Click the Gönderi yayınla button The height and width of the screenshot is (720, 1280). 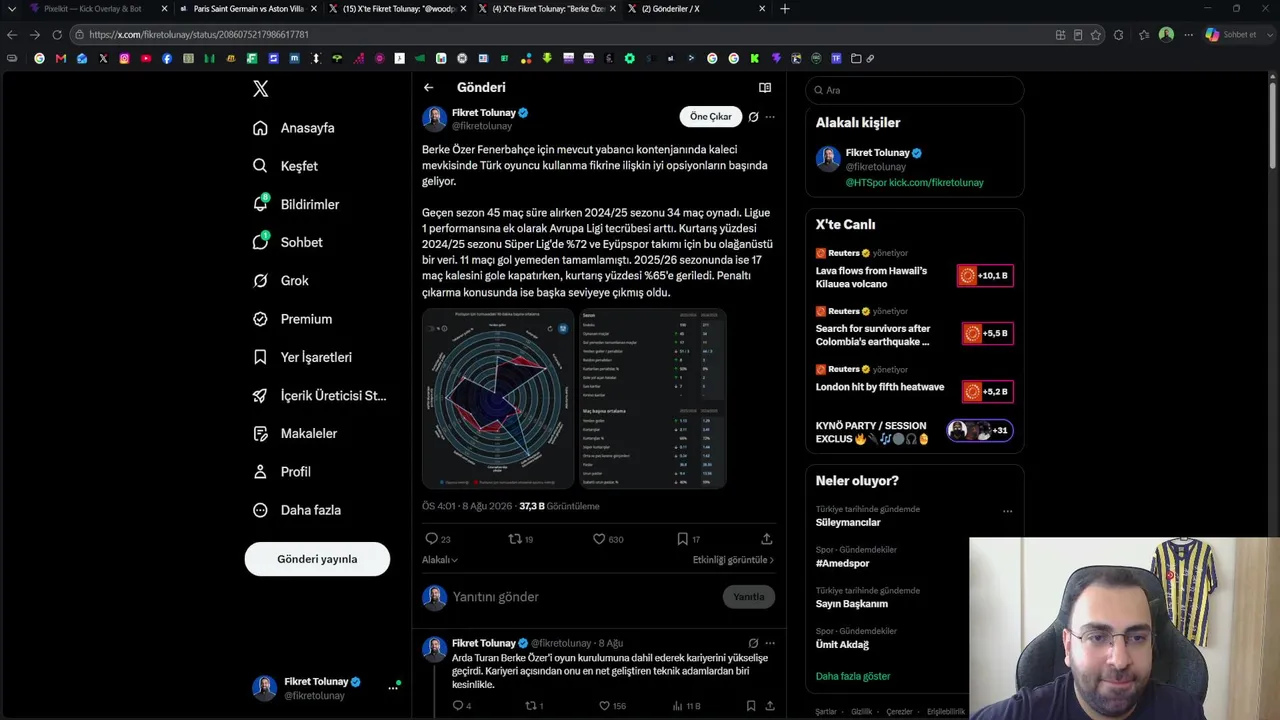(317, 559)
